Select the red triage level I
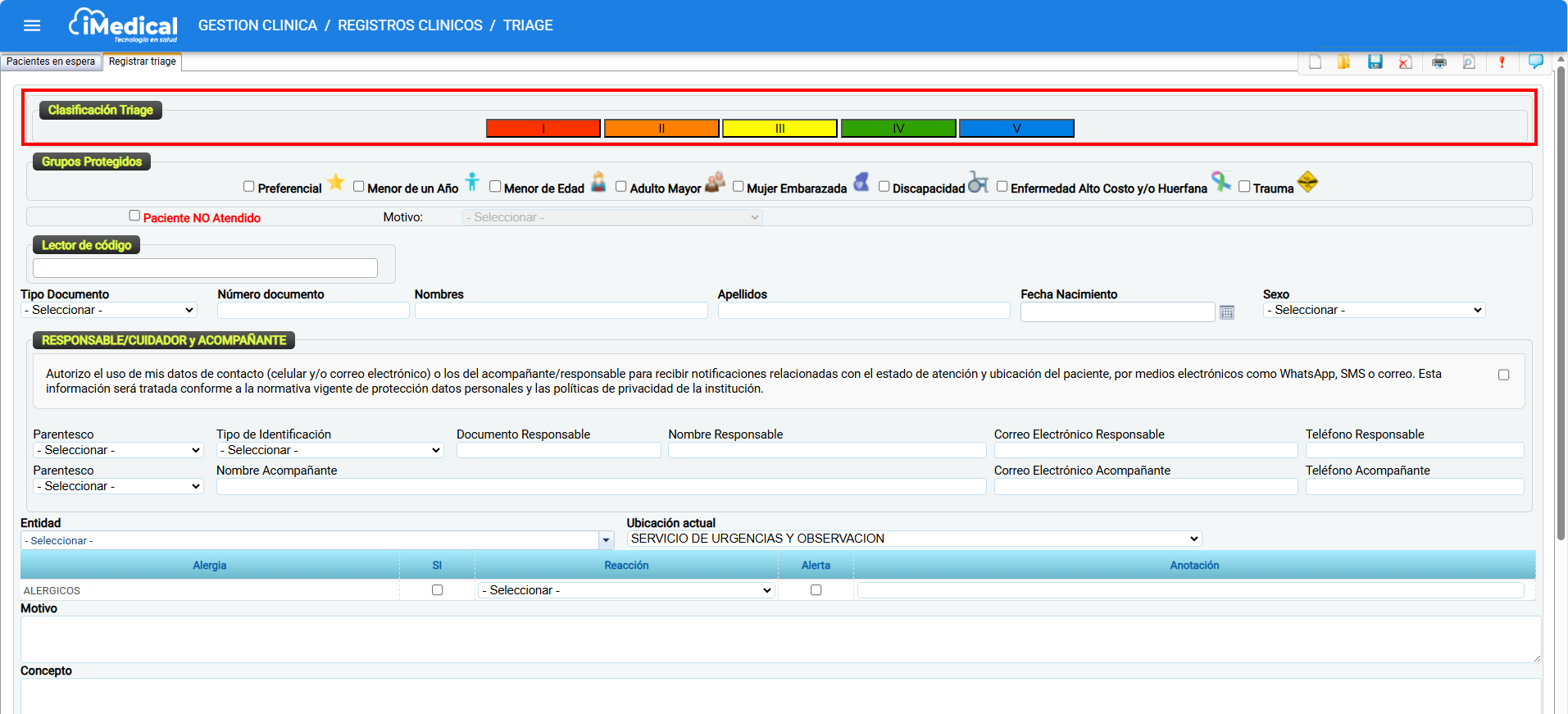 [x=543, y=129]
